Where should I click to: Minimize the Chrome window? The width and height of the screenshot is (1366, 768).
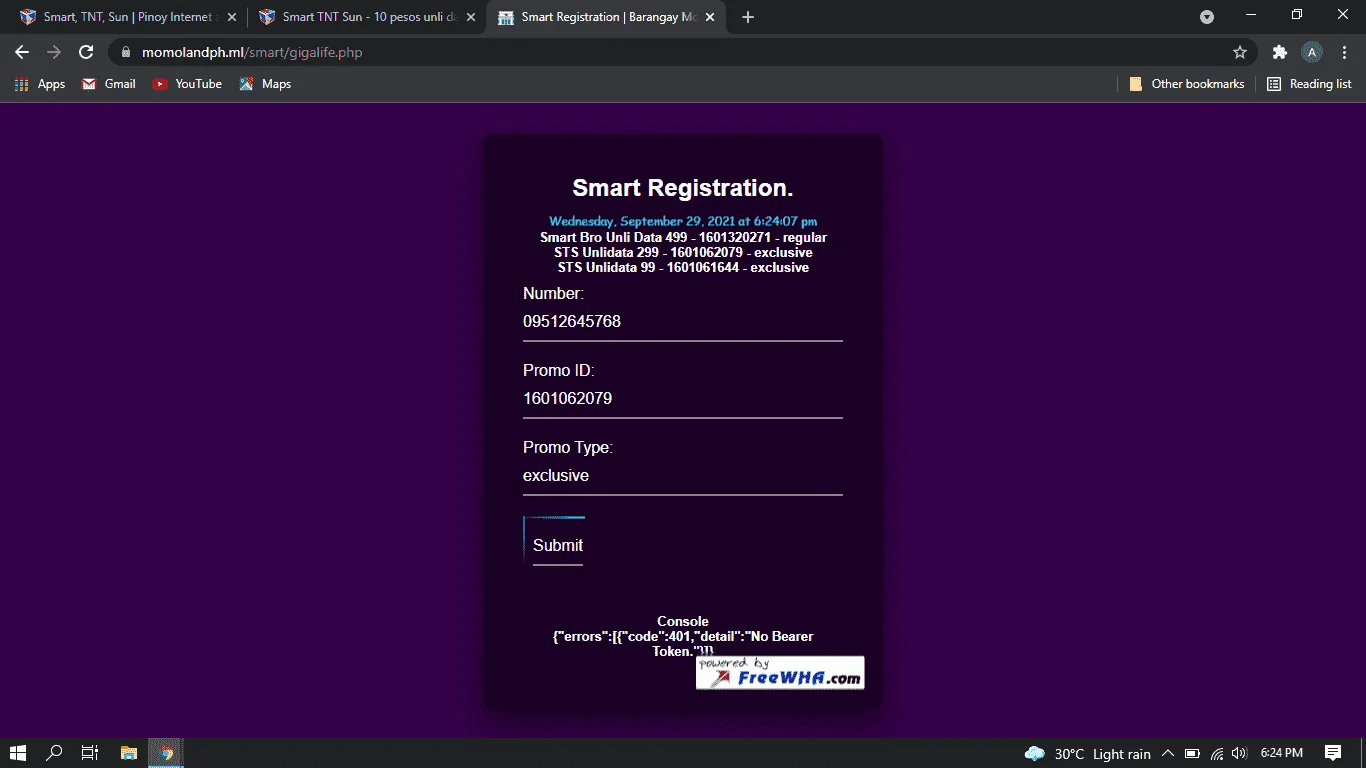[x=1251, y=15]
